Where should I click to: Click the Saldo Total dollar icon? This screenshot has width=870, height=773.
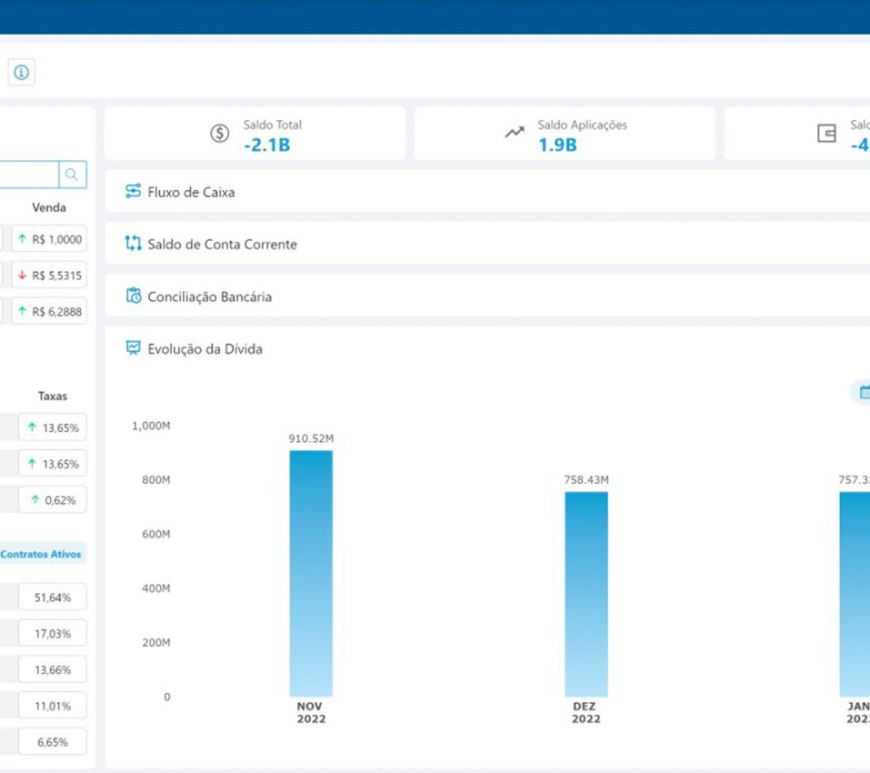coord(220,134)
